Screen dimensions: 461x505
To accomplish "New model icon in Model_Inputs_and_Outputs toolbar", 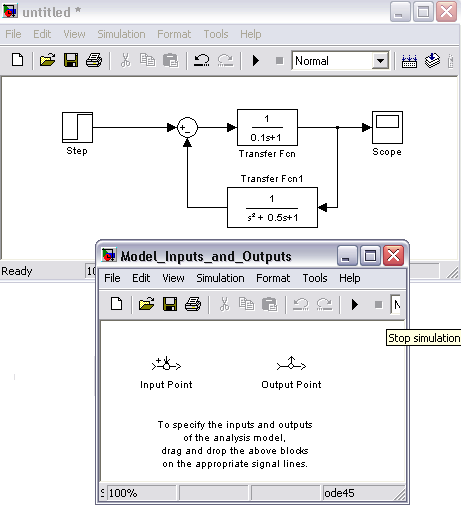I will point(116,304).
